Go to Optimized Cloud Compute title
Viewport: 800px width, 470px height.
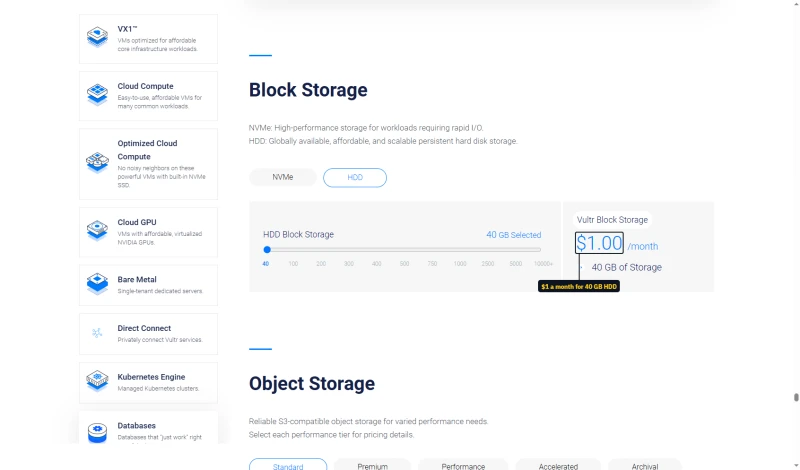(x=147, y=150)
